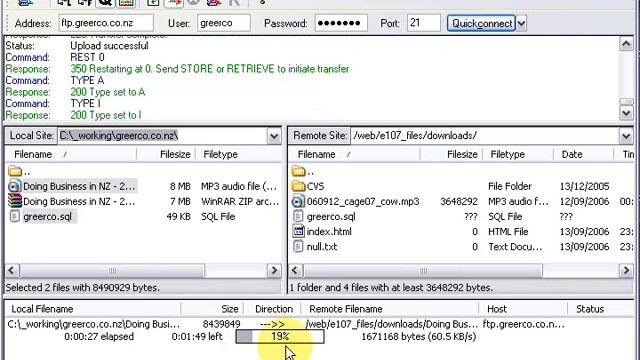Image resolution: width=640 pixels, height=360 pixels.
Task: Select the index.html file icon
Action: pos(299,231)
